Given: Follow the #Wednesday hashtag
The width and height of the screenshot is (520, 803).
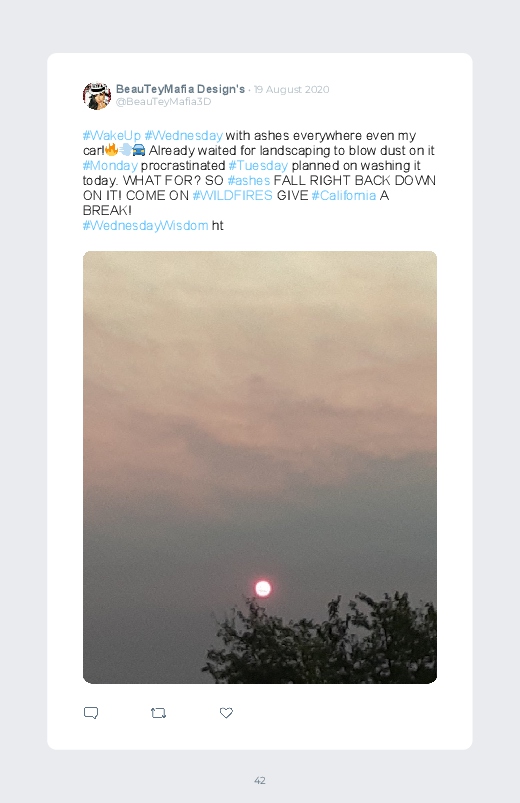Looking at the screenshot, I should pos(183,136).
